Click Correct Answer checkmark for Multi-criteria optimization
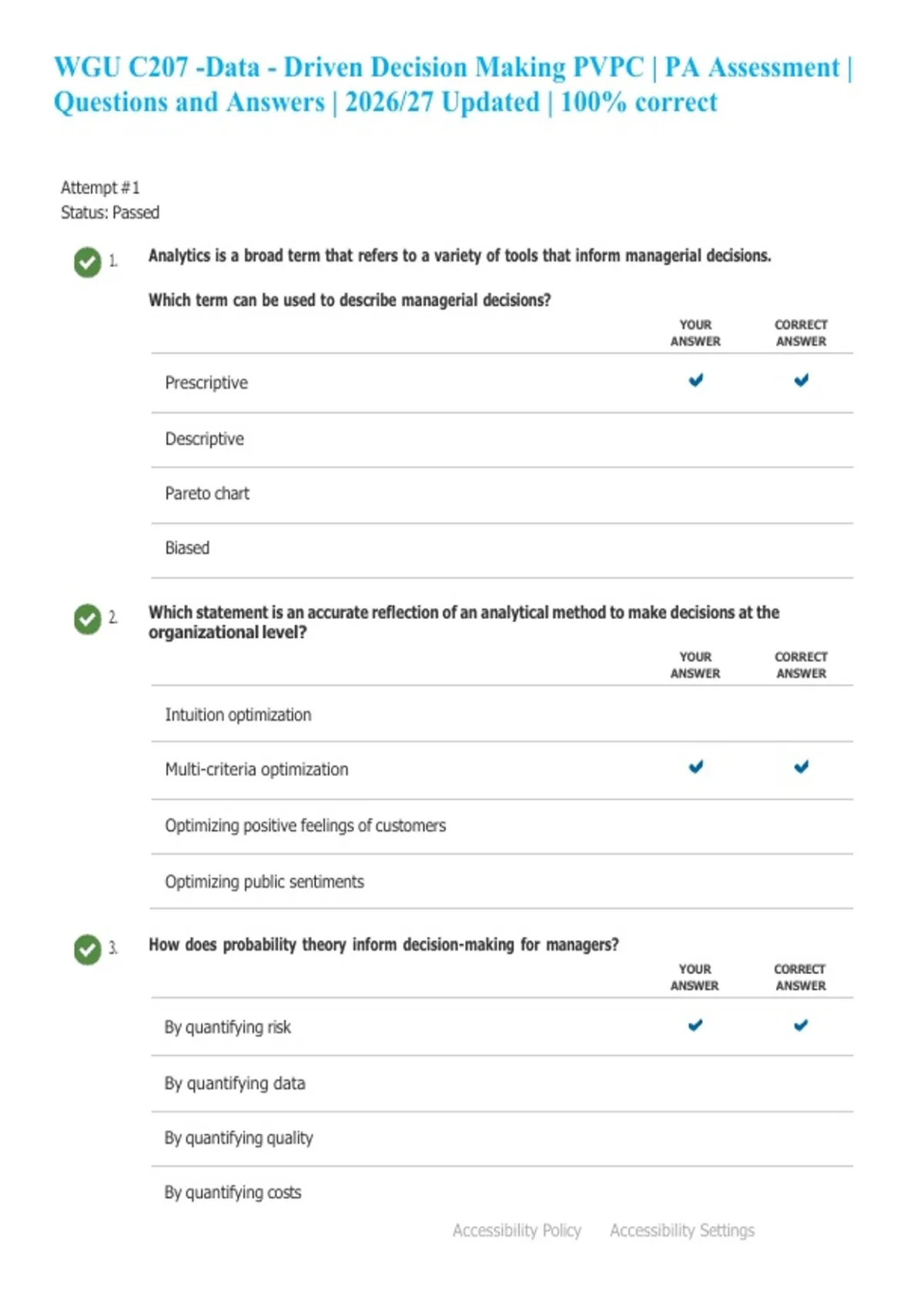Image resolution: width=924 pixels, height=1309 pixels. (x=802, y=766)
